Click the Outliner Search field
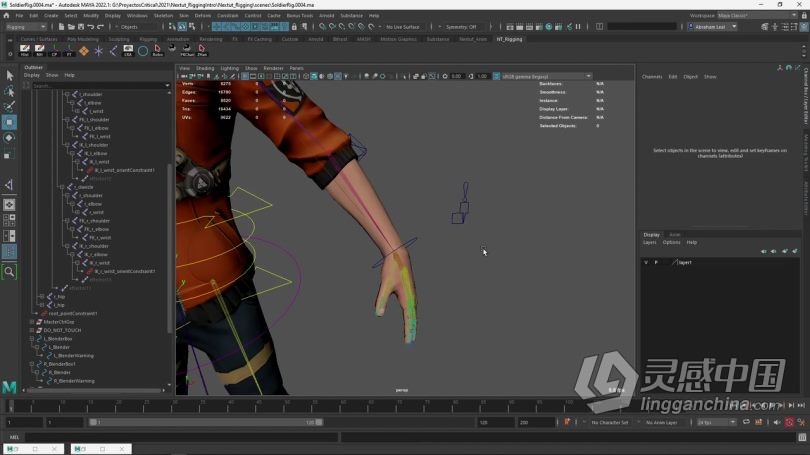 tap(100, 86)
